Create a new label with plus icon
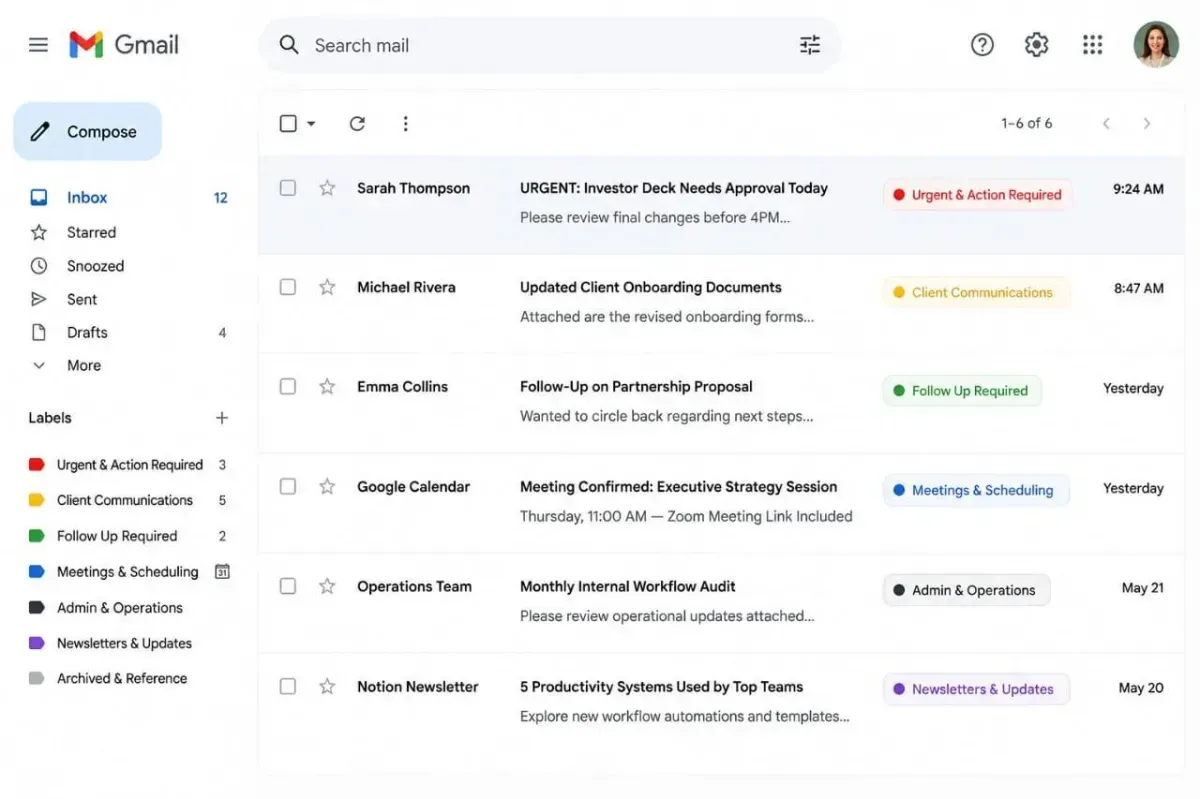This screenshot has width=1200, height=799. tap(222, 418)
